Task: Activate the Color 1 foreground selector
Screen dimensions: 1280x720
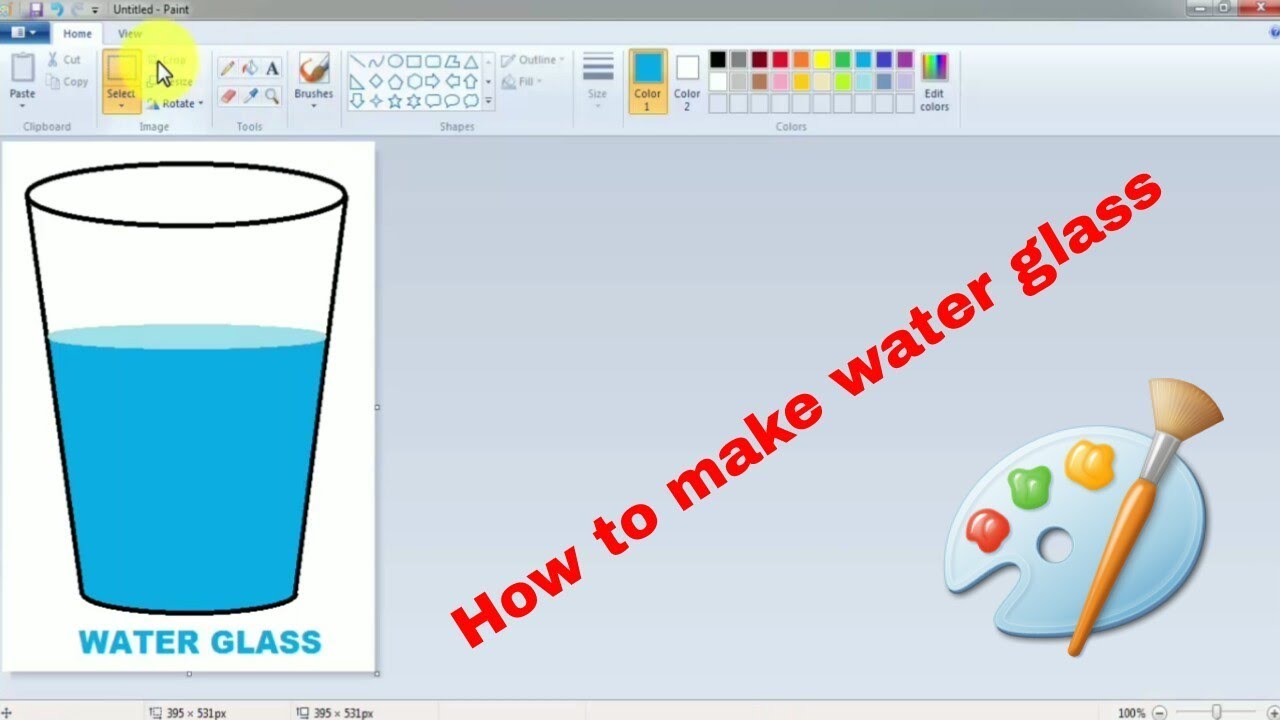Action: tap(648, 81)
